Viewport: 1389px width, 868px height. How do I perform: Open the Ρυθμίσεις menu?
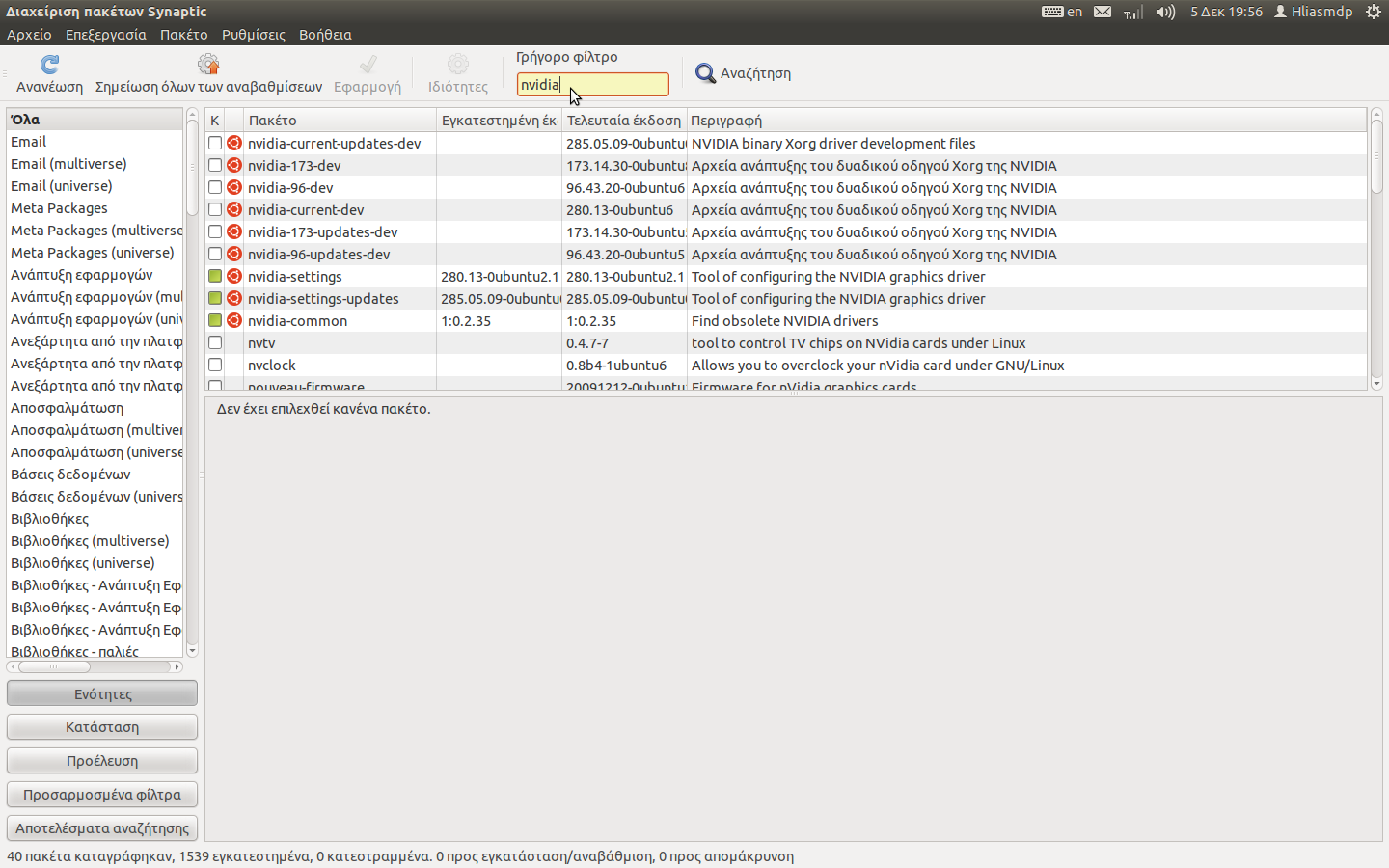pos(254,35)
